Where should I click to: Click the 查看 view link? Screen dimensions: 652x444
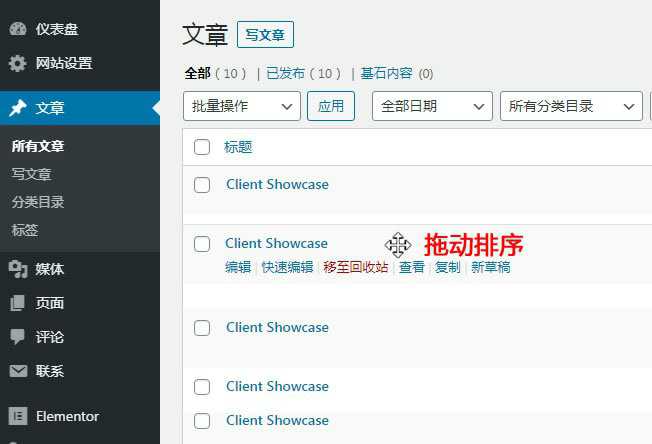click(412, 267)
